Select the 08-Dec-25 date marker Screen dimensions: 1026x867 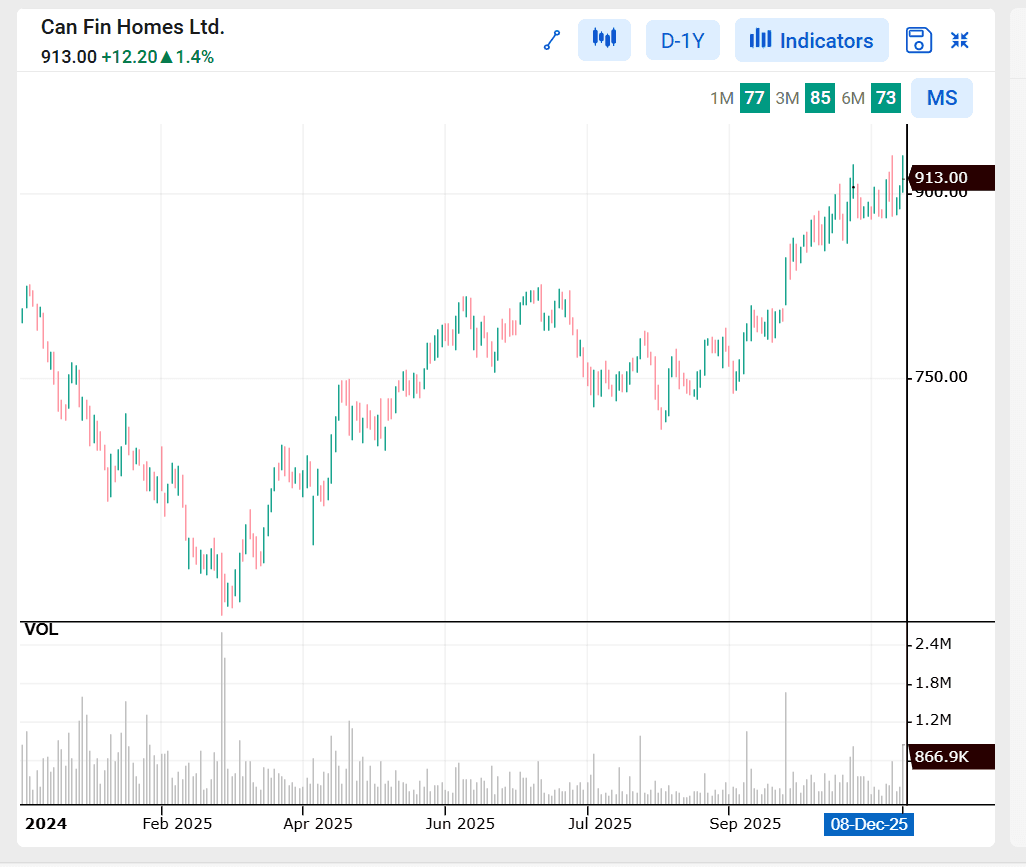coord(869,824)
